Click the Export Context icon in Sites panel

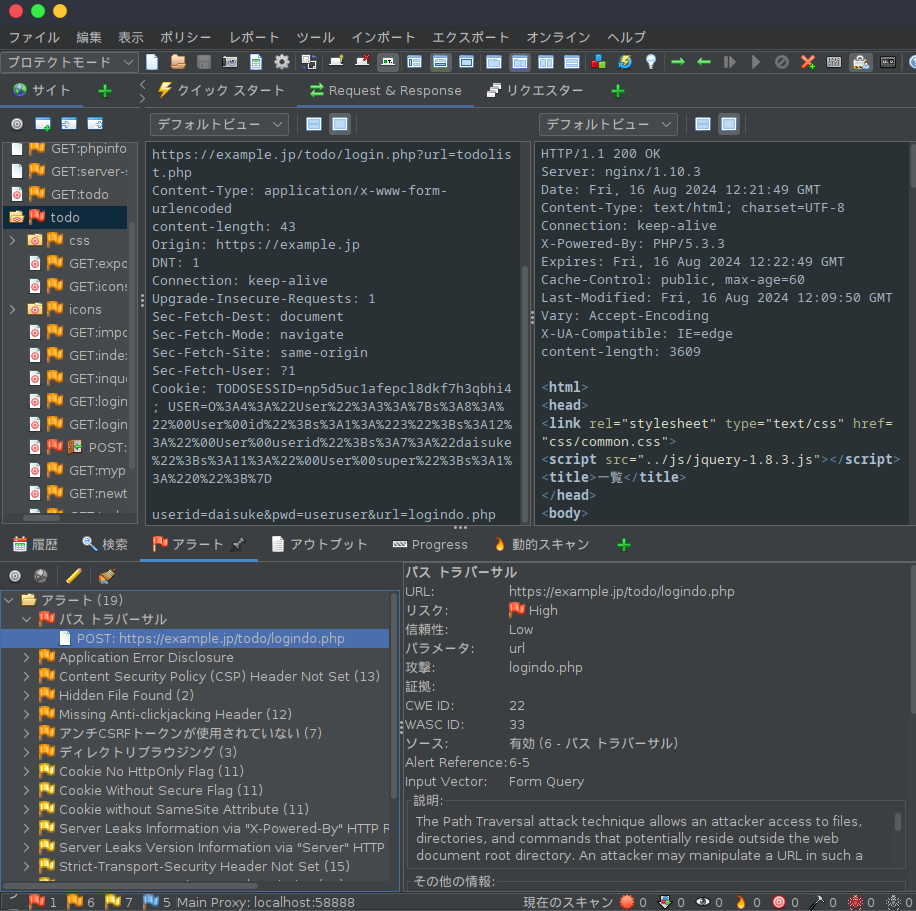tap(95, 124)
